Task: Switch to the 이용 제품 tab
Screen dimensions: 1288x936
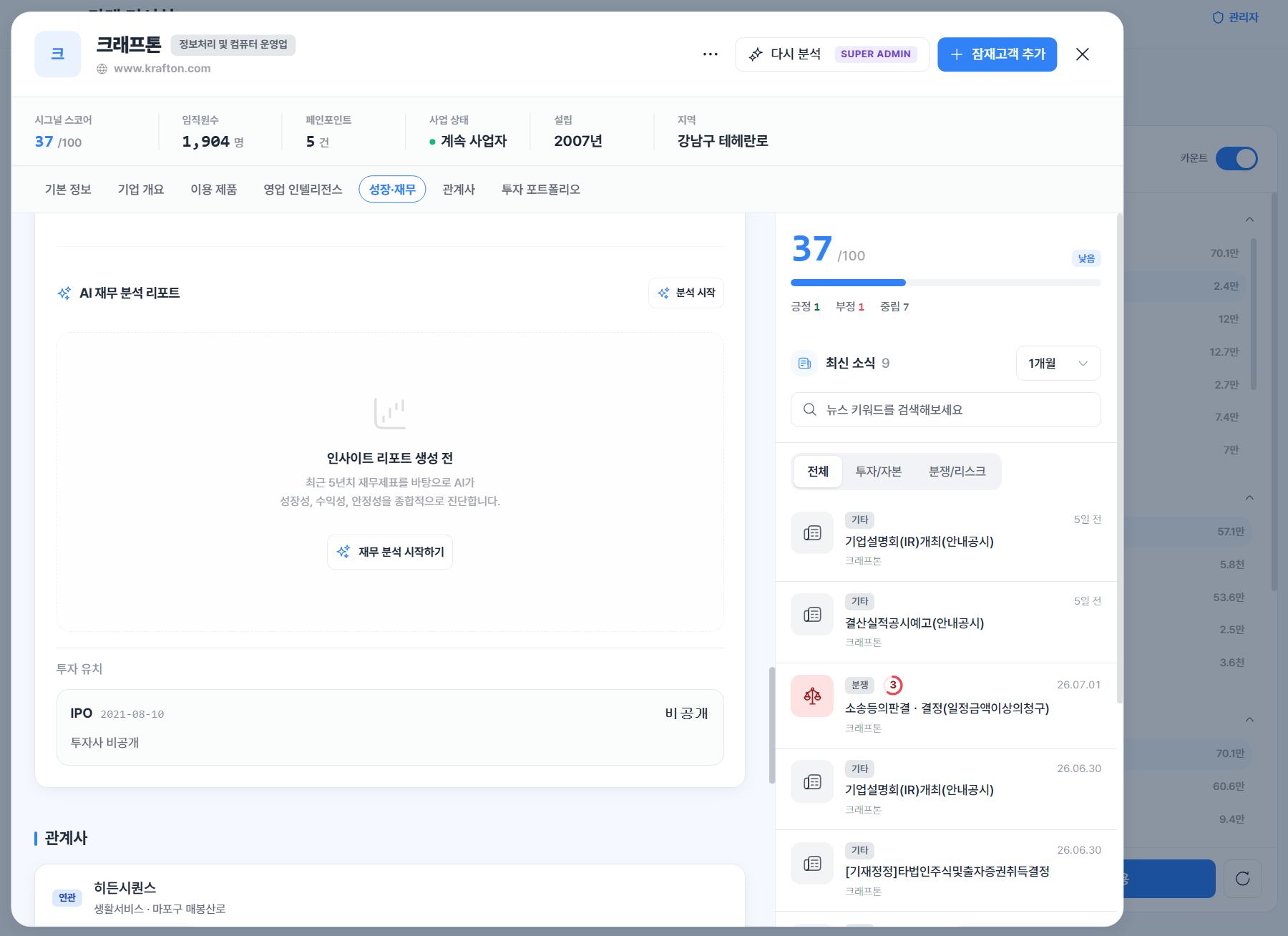Action: coord(214,190)
